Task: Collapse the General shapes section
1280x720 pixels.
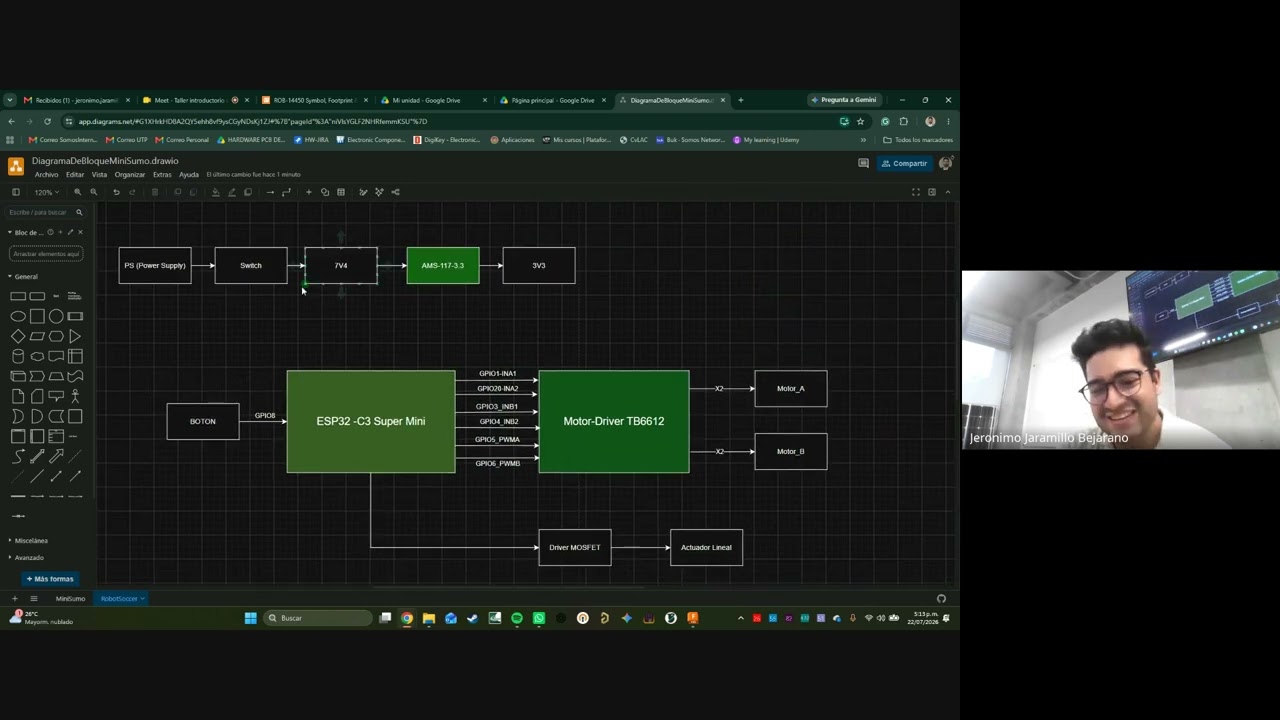Action: pyautogui.click(x=24, y=277)
